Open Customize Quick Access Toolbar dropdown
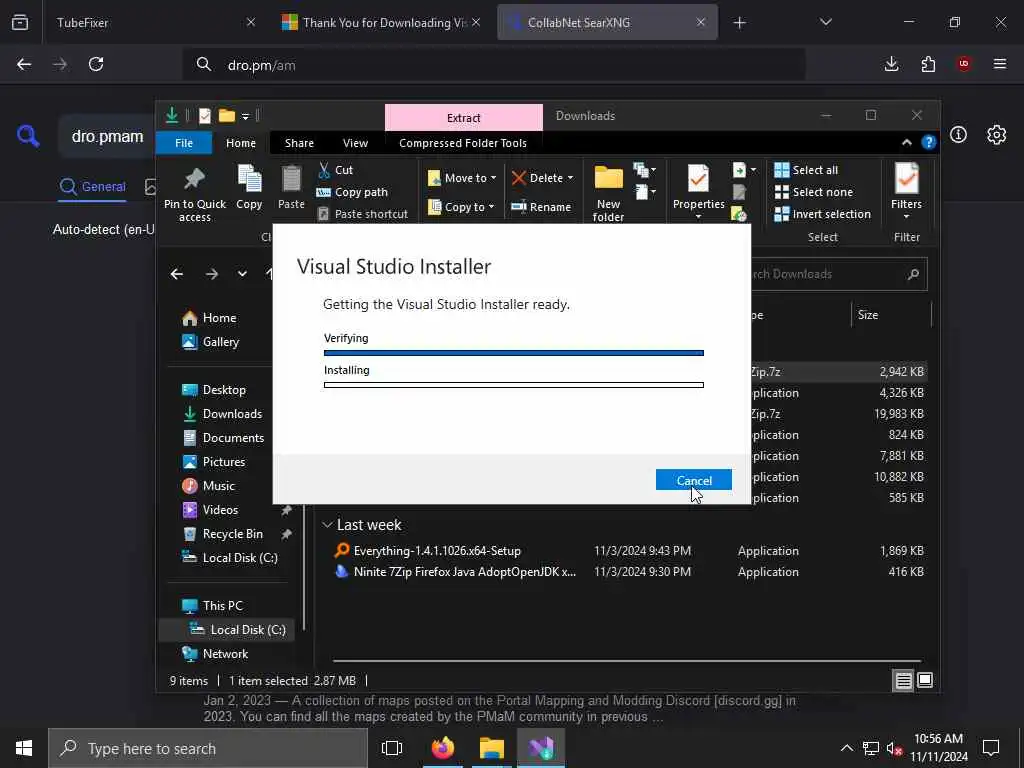Image resolution: width=1024 pixels, height=768 pixels. (246, 116)
